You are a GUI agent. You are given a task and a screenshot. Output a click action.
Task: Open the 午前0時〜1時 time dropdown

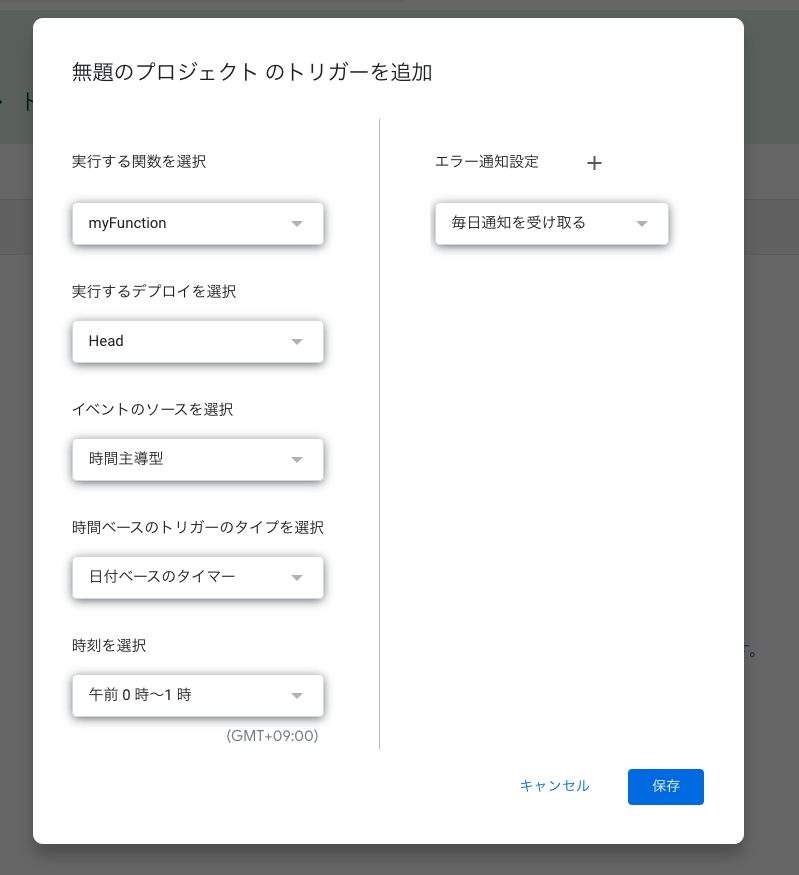pyautogui.click(x=197, y=695)
